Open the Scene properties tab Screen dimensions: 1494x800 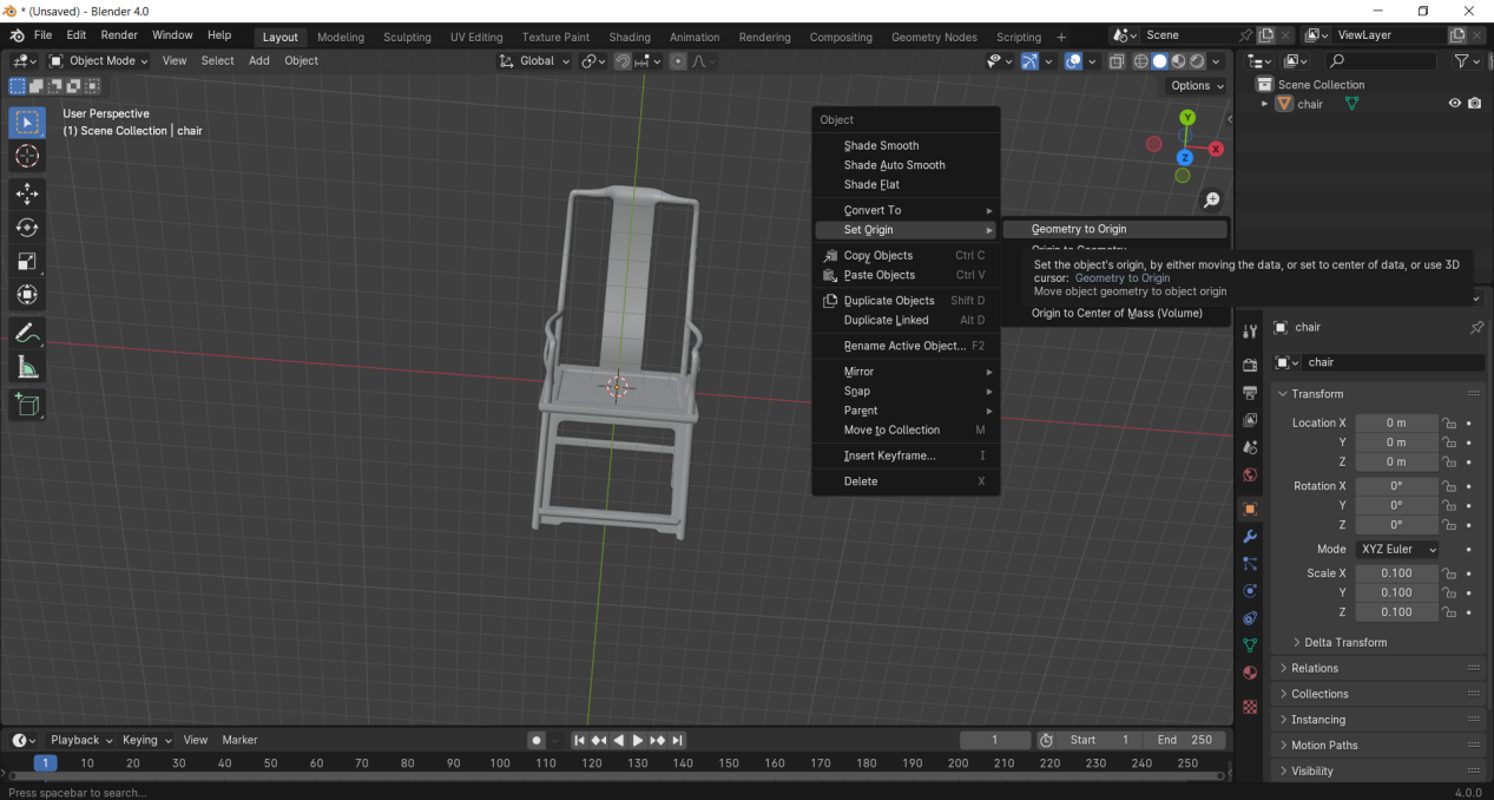[x=1249, y=447]
